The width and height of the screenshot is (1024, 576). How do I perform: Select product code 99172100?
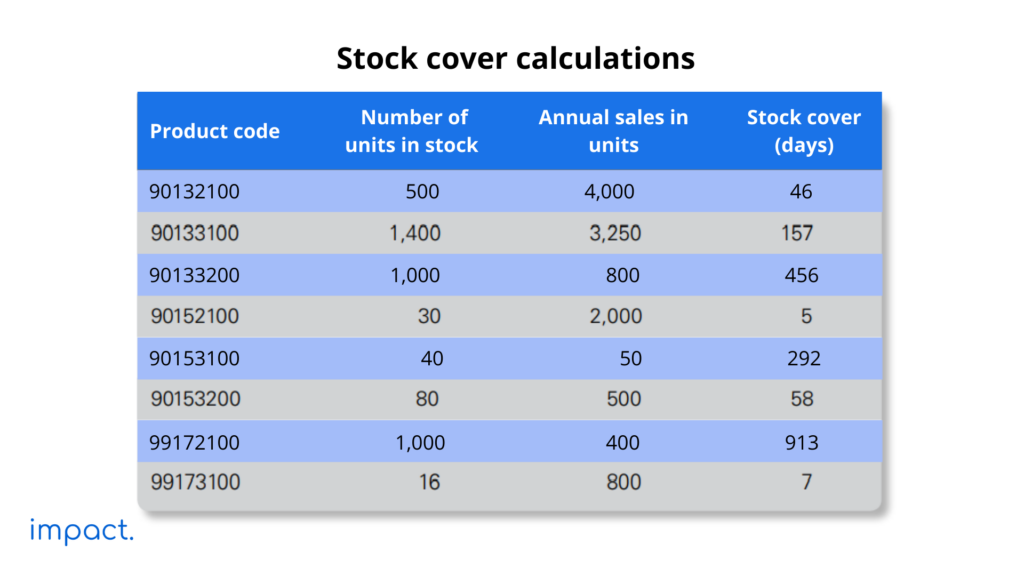tap(195, 441)
